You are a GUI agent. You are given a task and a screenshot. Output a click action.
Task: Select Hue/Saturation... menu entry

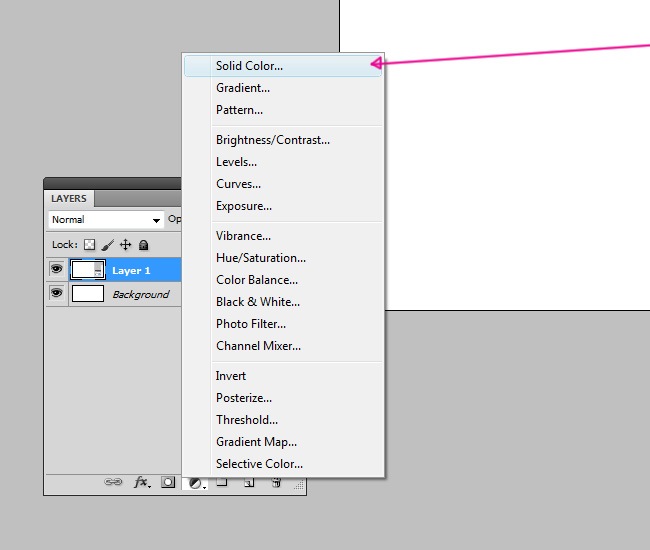[283, 258]
